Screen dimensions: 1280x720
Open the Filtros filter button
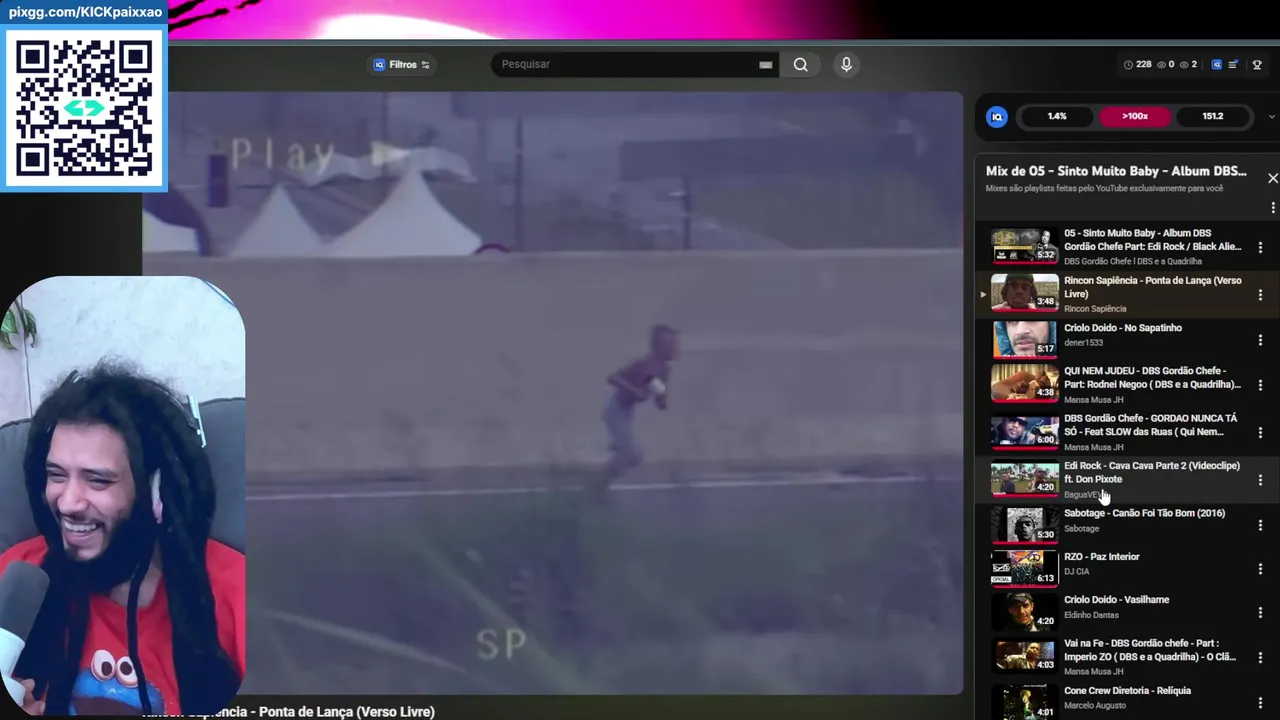coord(401,64)
